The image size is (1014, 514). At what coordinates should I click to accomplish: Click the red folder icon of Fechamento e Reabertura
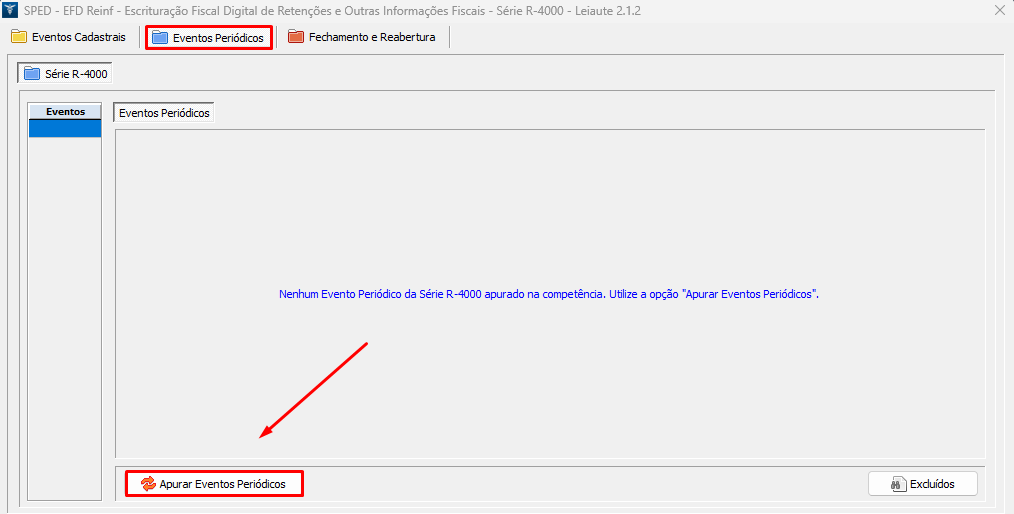click(296, 37)
